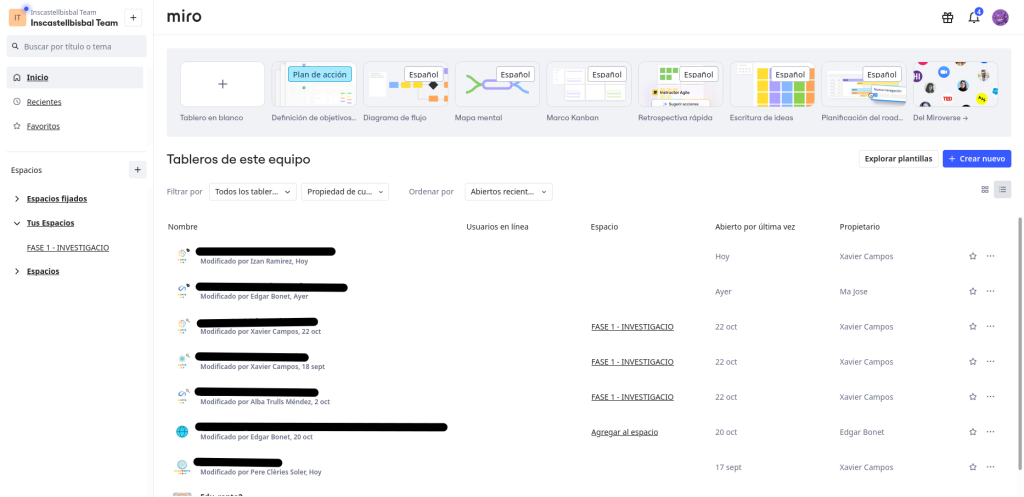The image size is (1024, 497).
Task: Open the gift box icon in header
Action: pyautogui.click(x=947, y=17)
